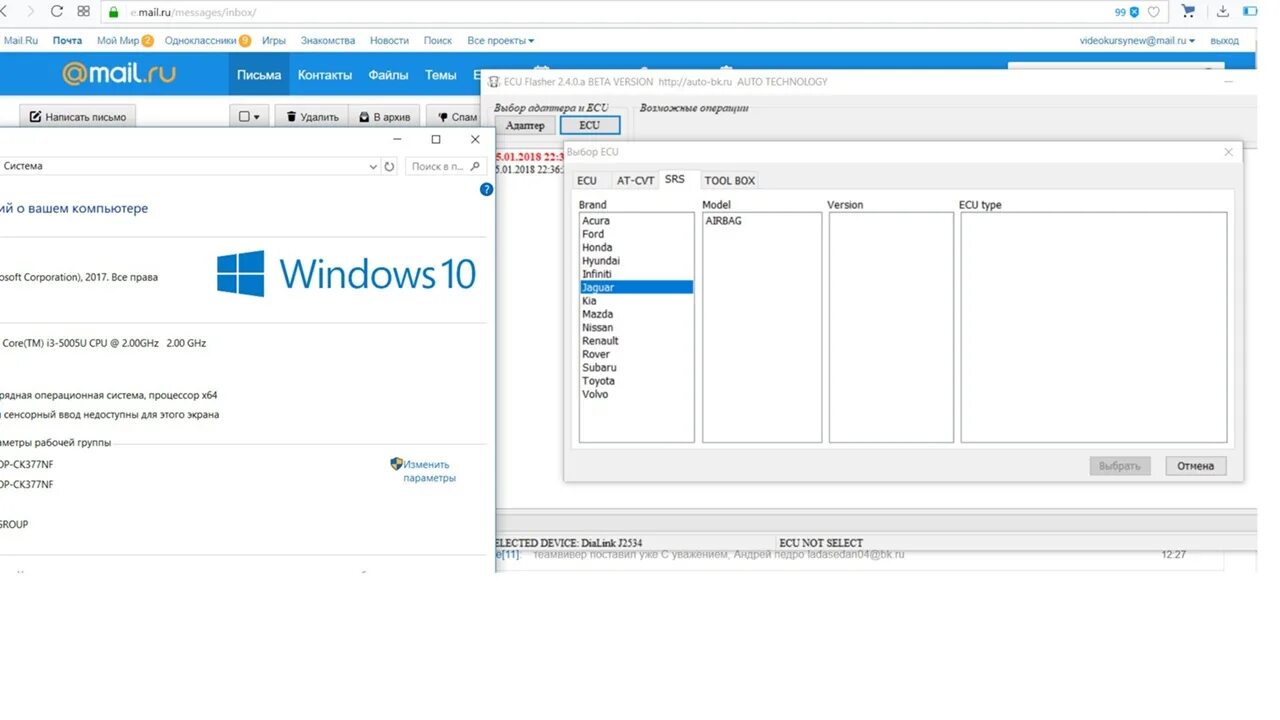
Task: Click the выход link
Action: pos(1225,41)
